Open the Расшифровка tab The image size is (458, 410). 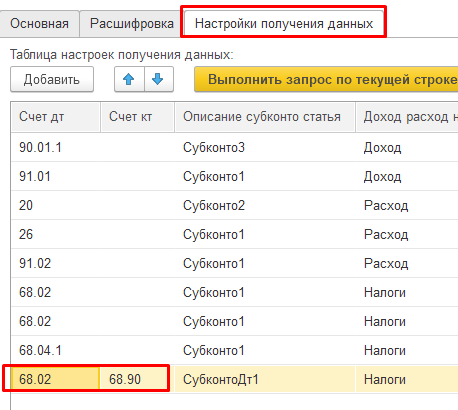pos(132,24)
